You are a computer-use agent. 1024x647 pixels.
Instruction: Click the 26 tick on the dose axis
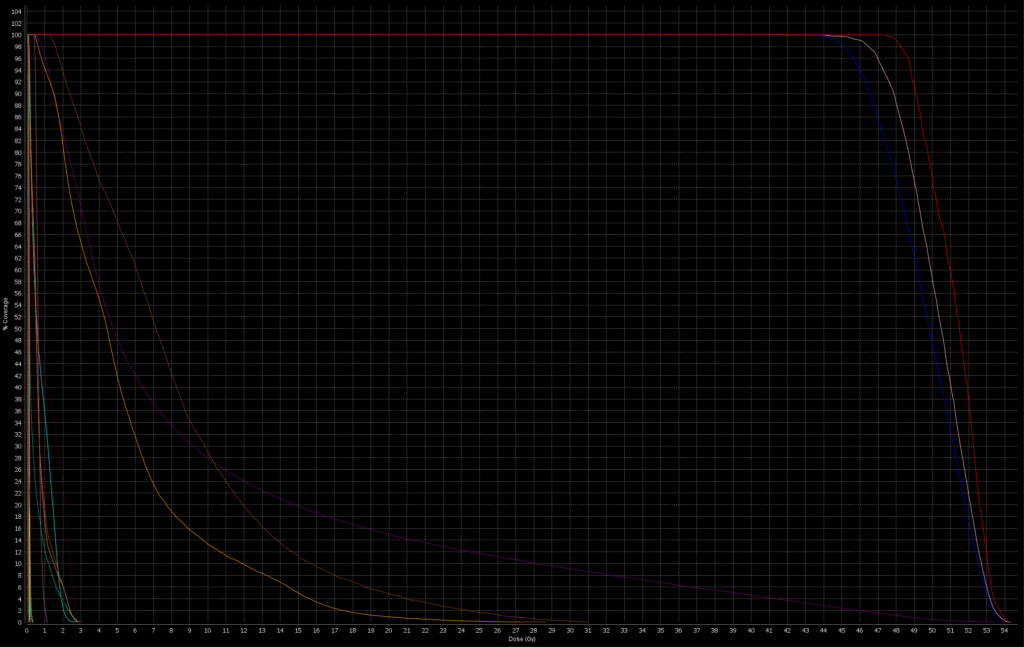(x=498, y=630)
